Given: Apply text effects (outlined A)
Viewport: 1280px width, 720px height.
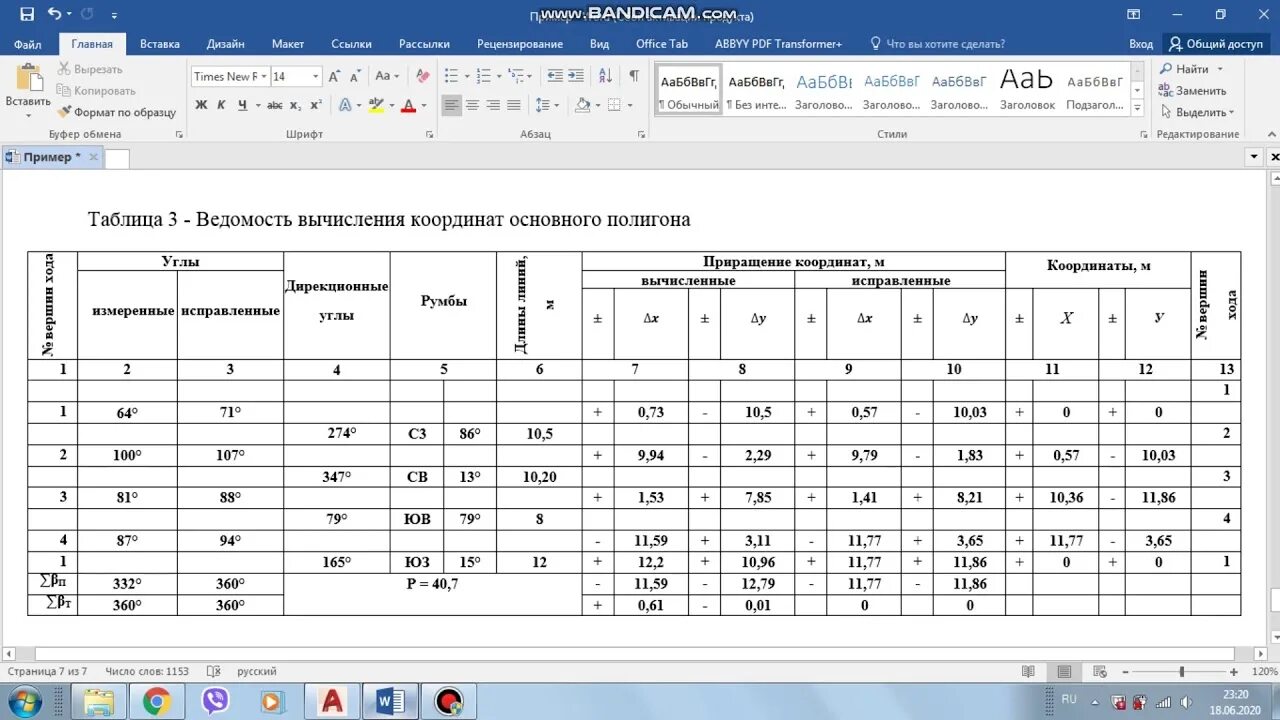Looking at the screenshot, I should click(x=345, y=105).
